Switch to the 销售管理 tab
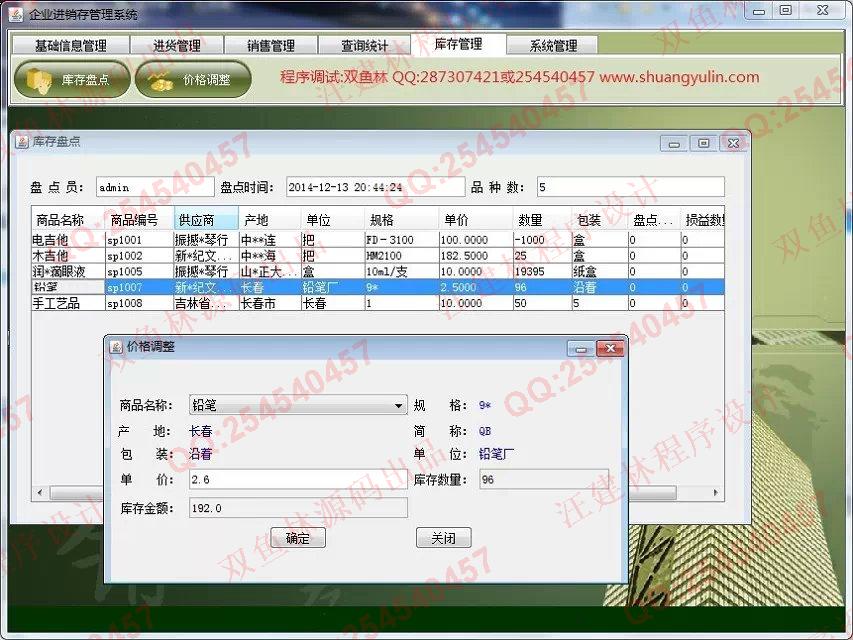The width and height of the screenshot is (853, 640). coord(271,45)
